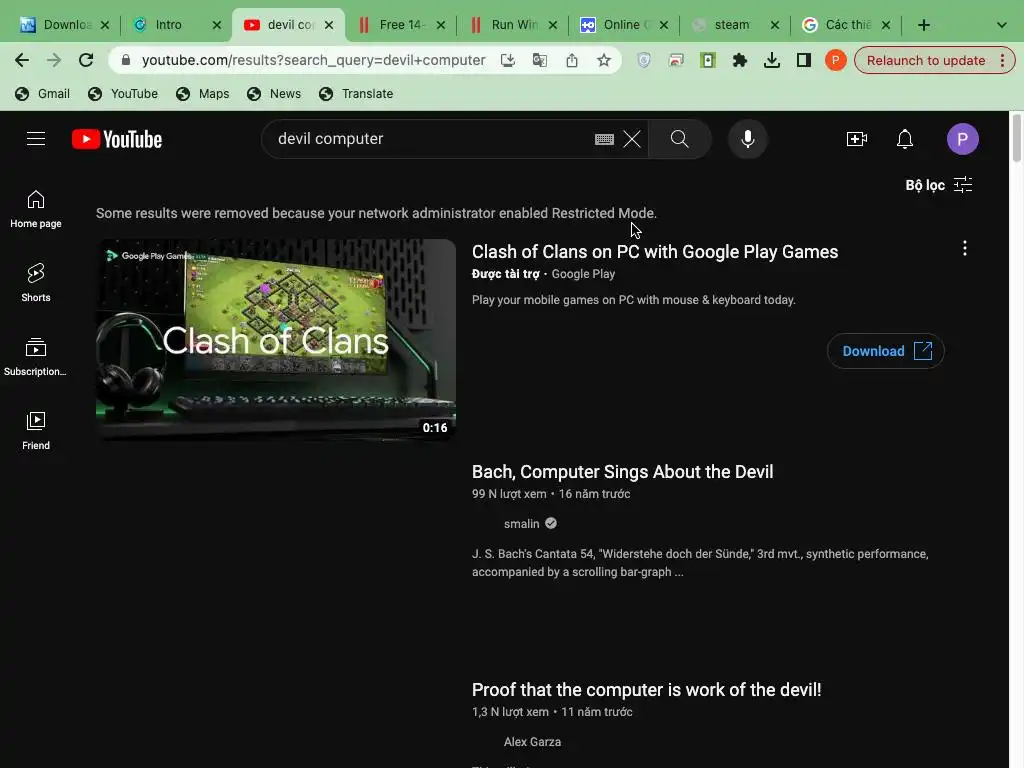Open the YouTube bookmark
The image size is (1024, 768).
click(x=123, y=93)
